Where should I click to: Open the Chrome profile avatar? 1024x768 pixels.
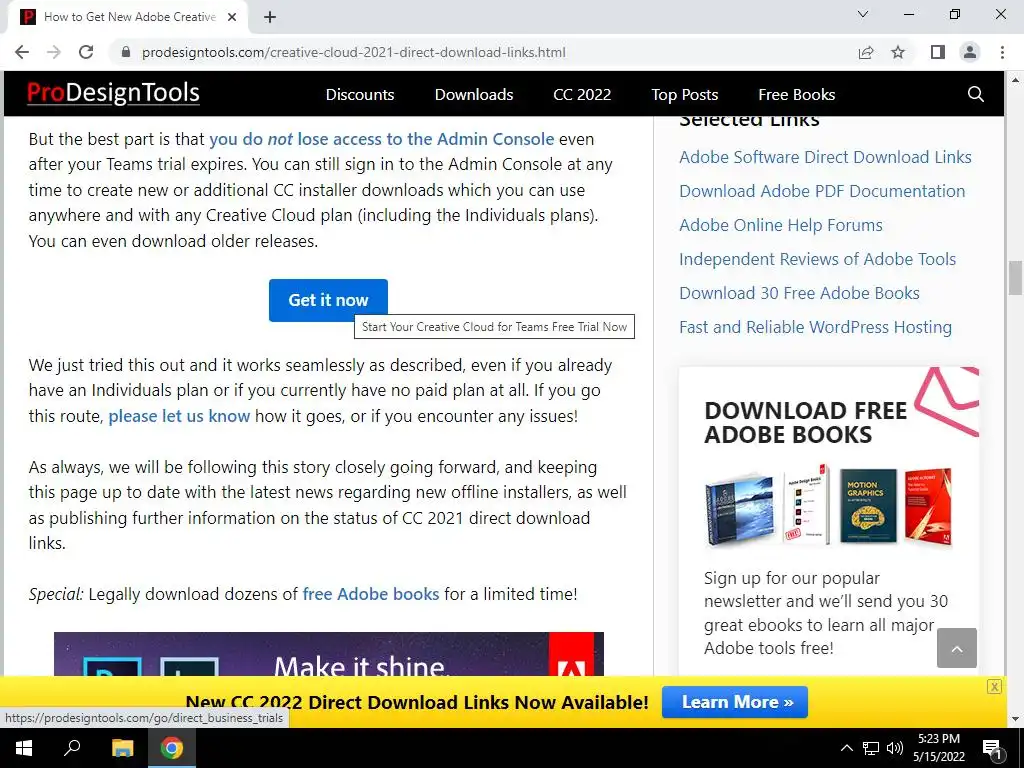coord(970,52)
